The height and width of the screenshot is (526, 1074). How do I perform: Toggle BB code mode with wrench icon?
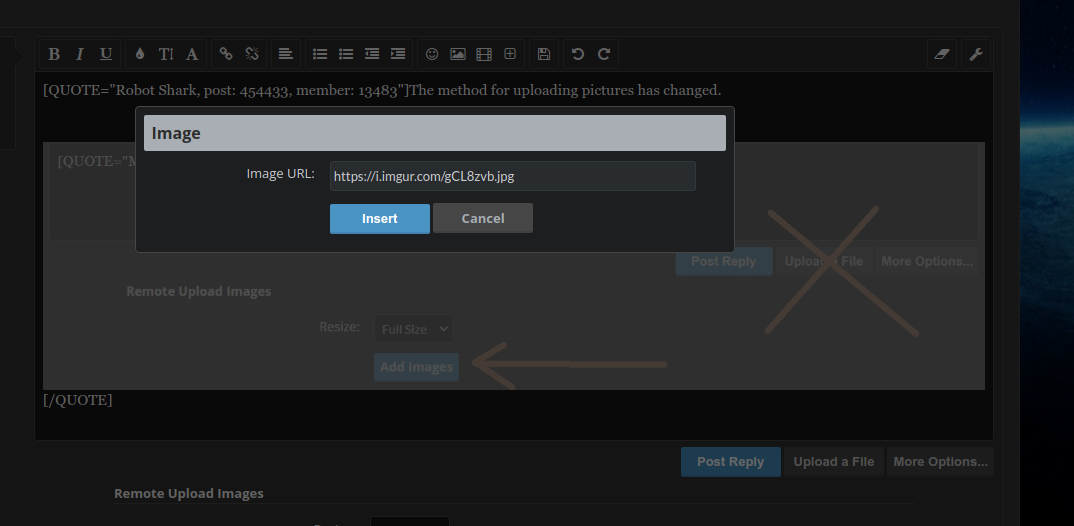point(976,54)
